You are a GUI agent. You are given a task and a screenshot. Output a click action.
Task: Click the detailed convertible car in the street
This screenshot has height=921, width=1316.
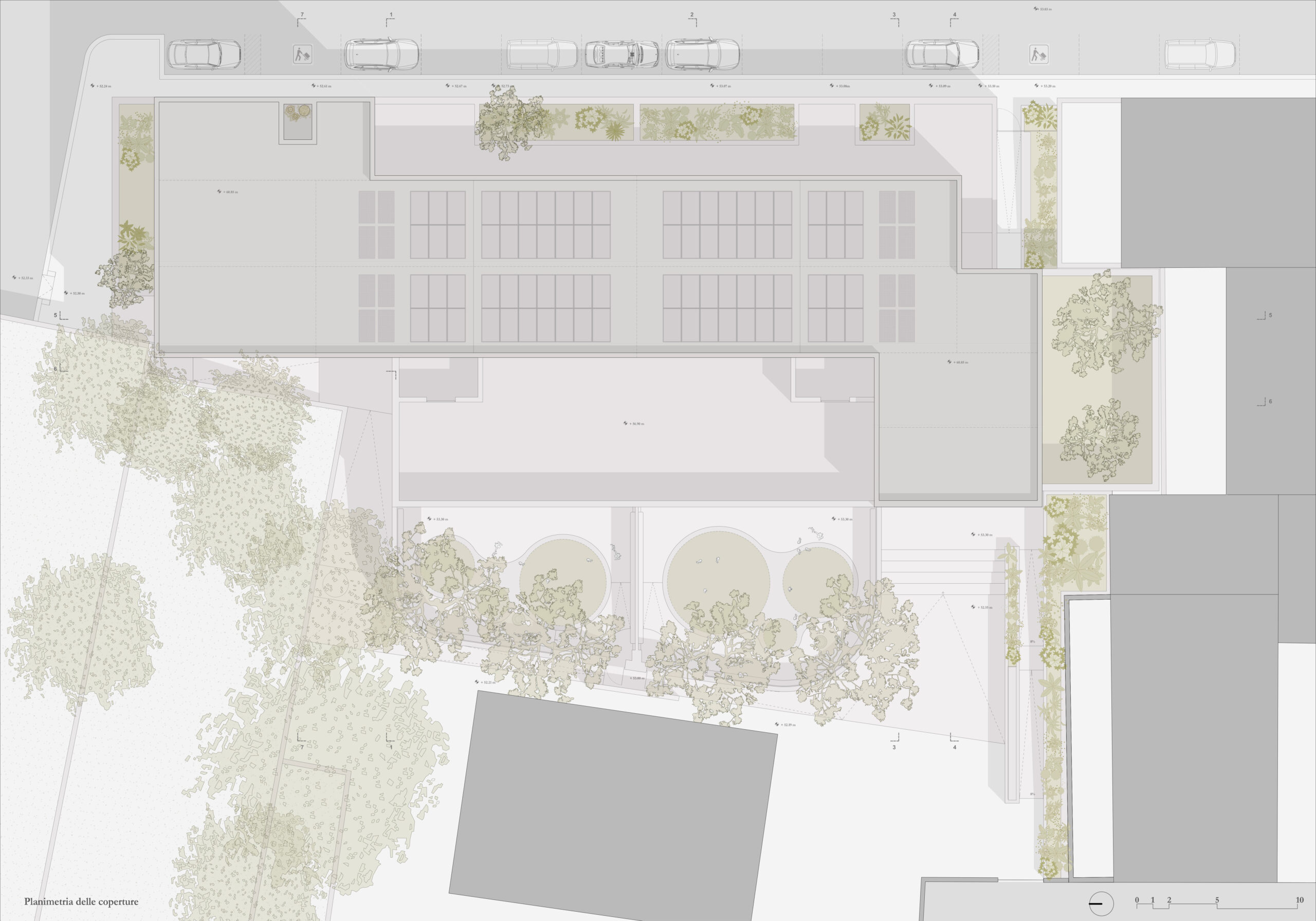point(621,55)
